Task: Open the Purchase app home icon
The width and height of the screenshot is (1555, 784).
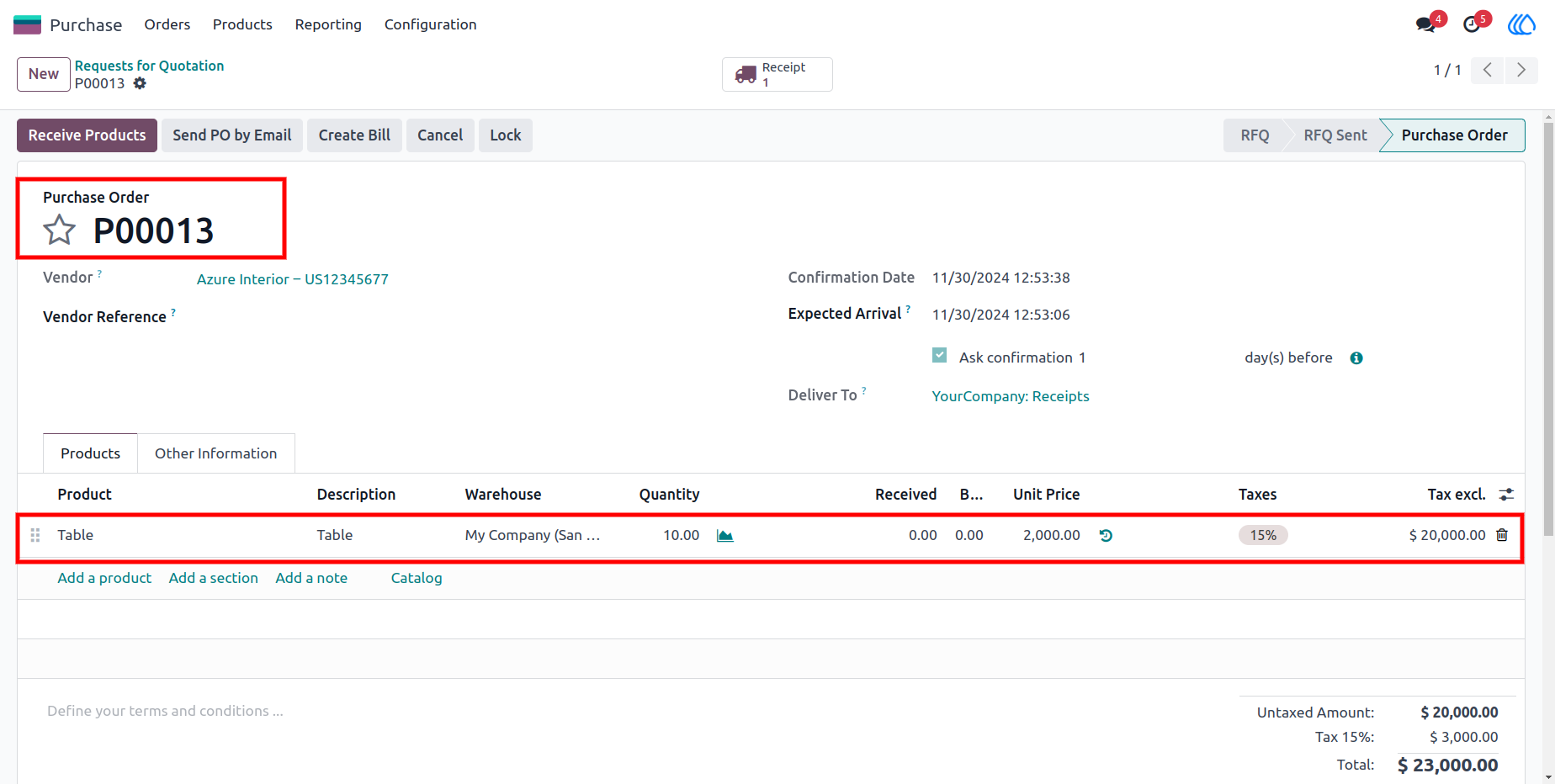Action: pos(27,24)
